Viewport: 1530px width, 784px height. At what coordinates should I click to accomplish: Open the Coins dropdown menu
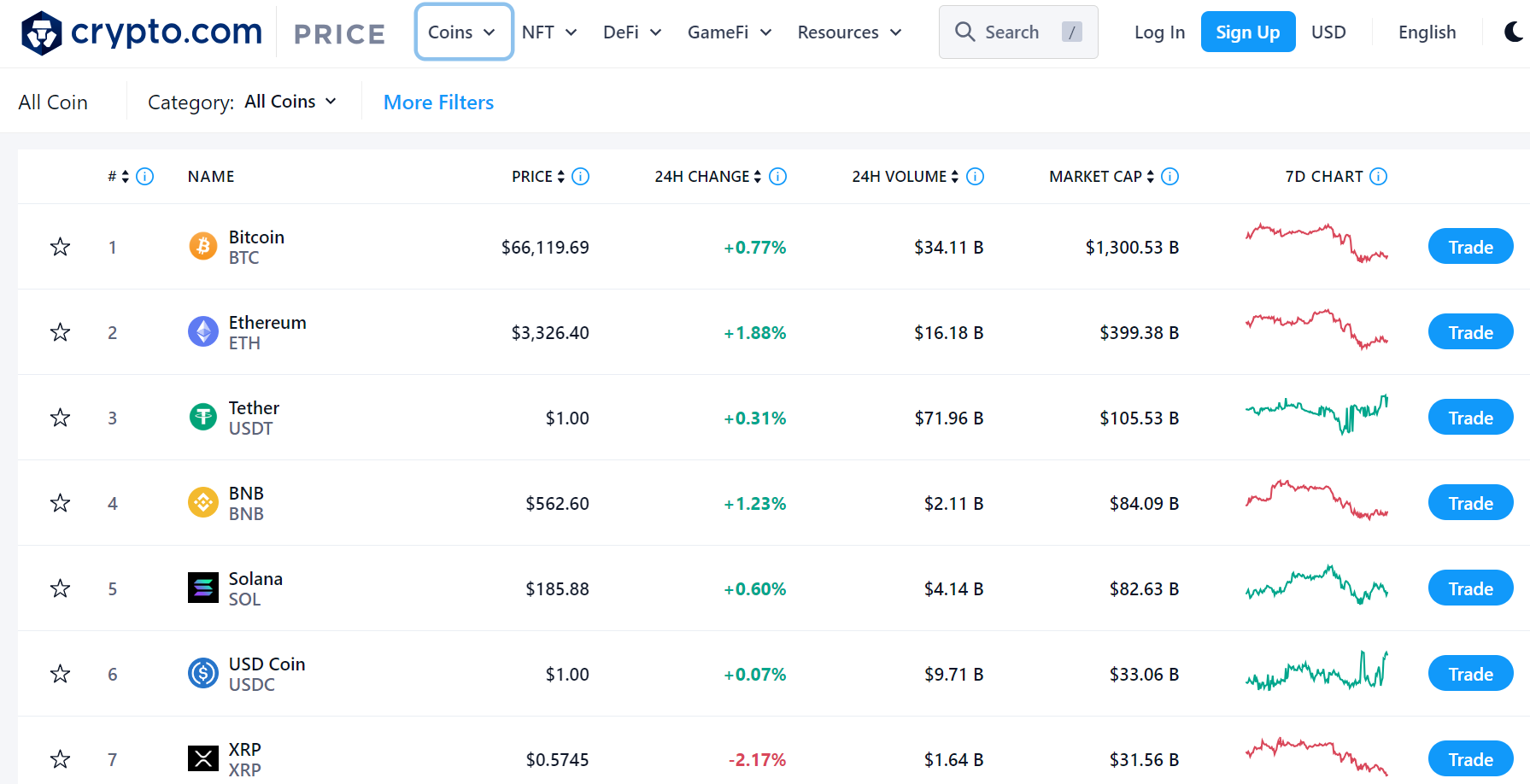pyautogui.click(x=464, y=32)
